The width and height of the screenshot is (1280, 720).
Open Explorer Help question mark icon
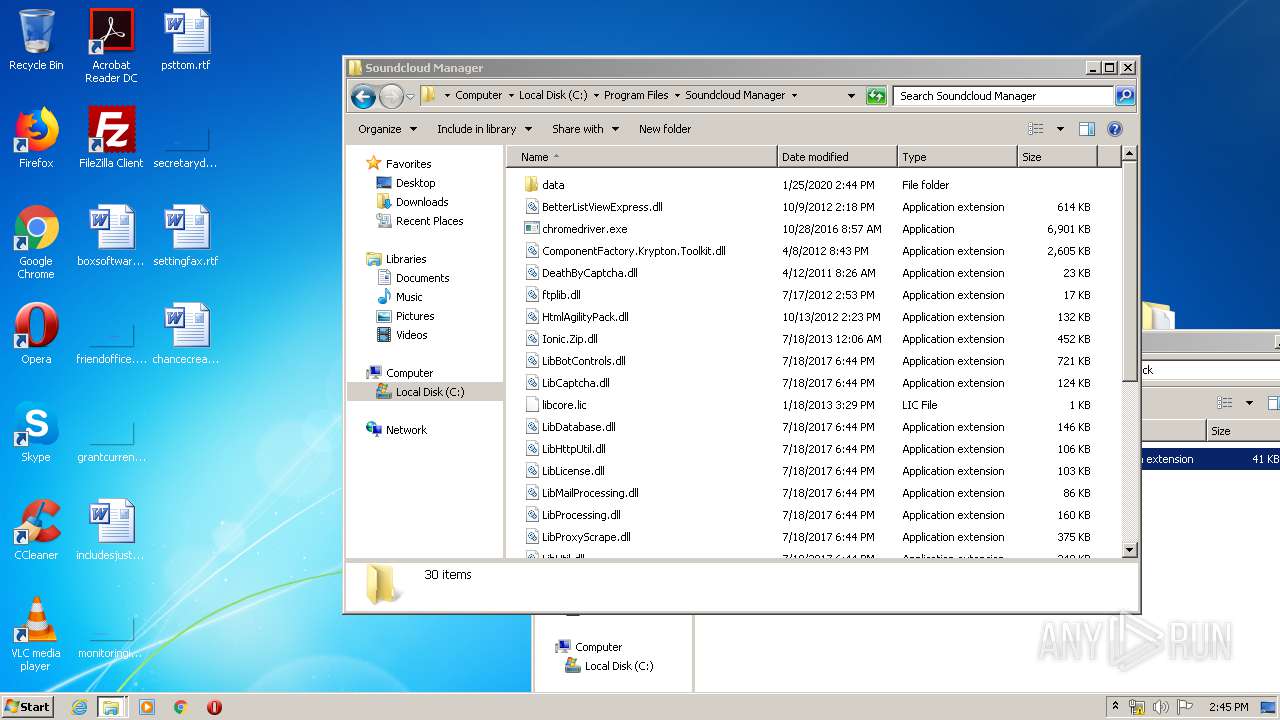pos(1115,129)
